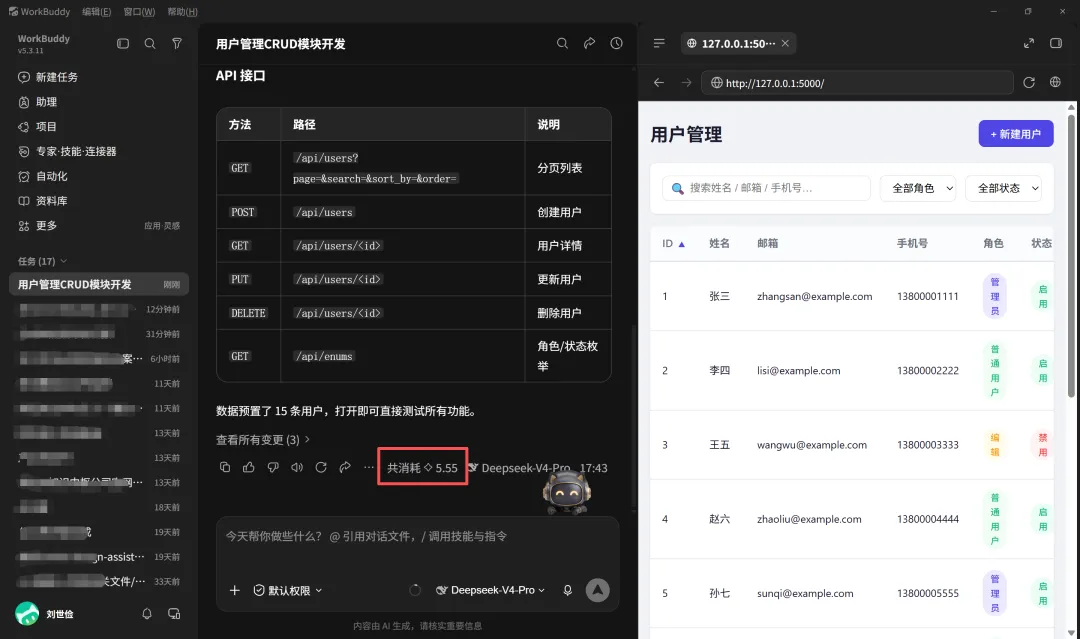Read the reply aloud with speaker icon
1080x639 pixels.
(x=297, y=468)
